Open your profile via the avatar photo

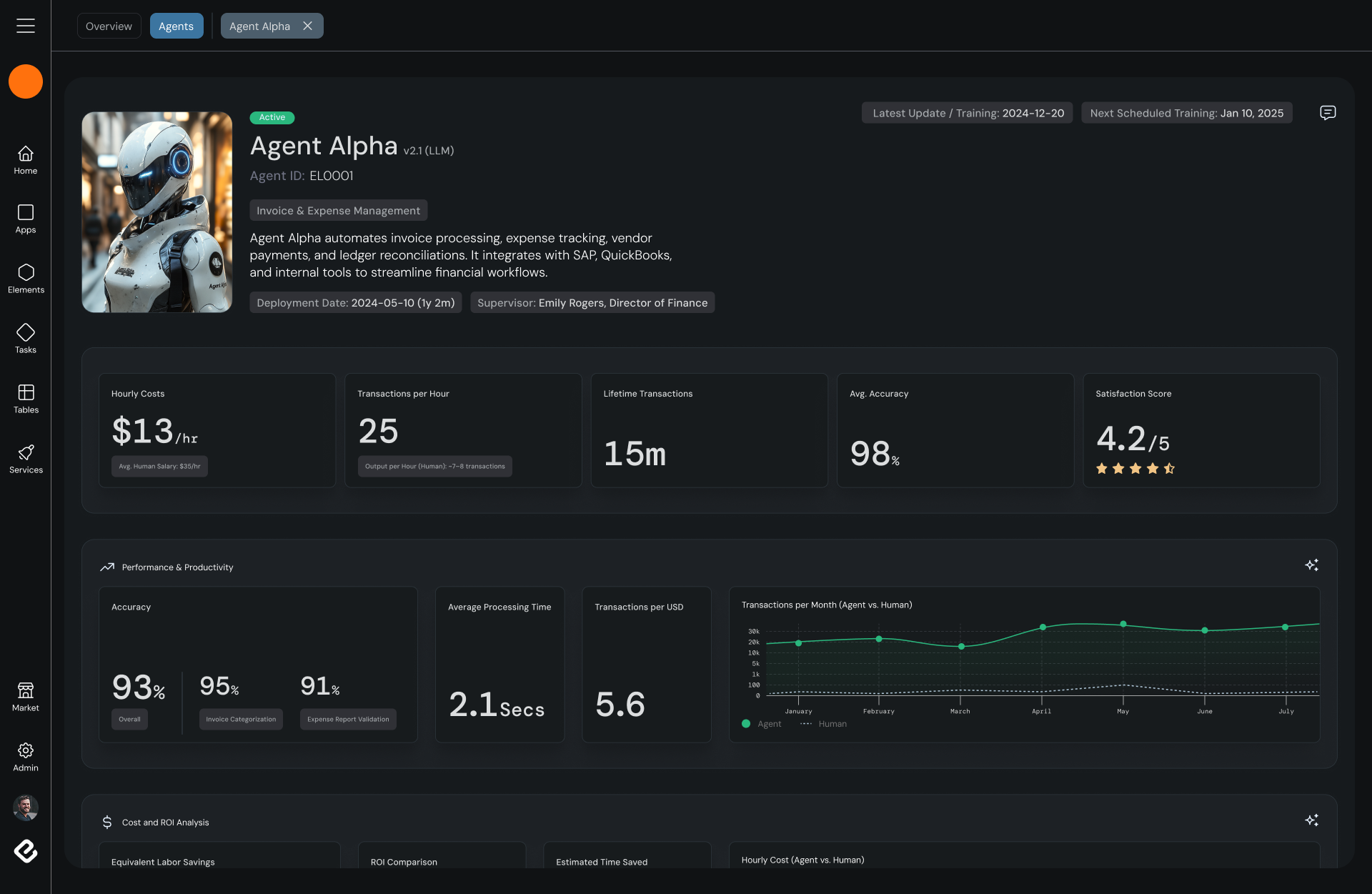[26, 808]
